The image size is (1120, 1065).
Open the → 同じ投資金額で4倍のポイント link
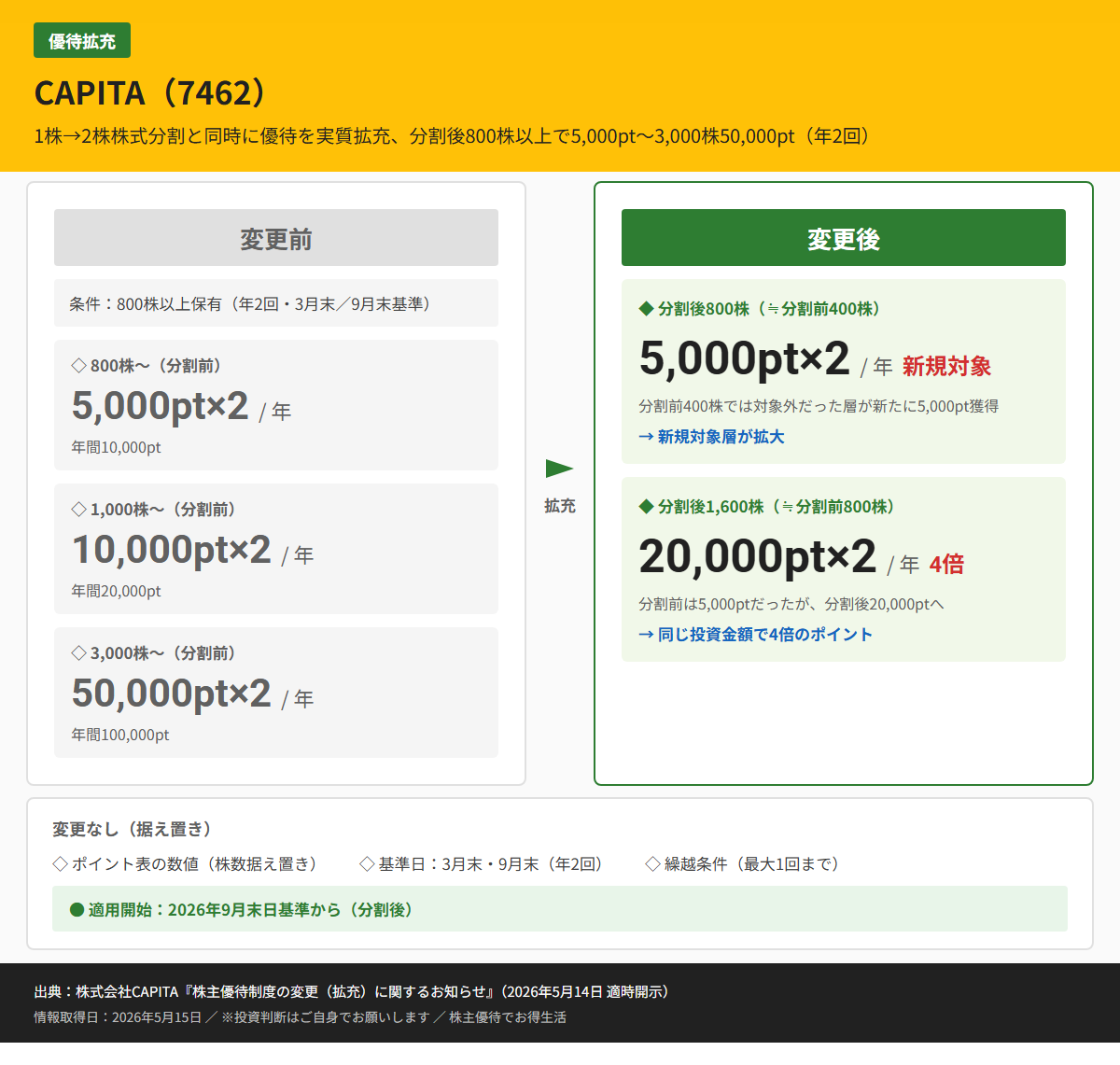click(x=755, y=634)
